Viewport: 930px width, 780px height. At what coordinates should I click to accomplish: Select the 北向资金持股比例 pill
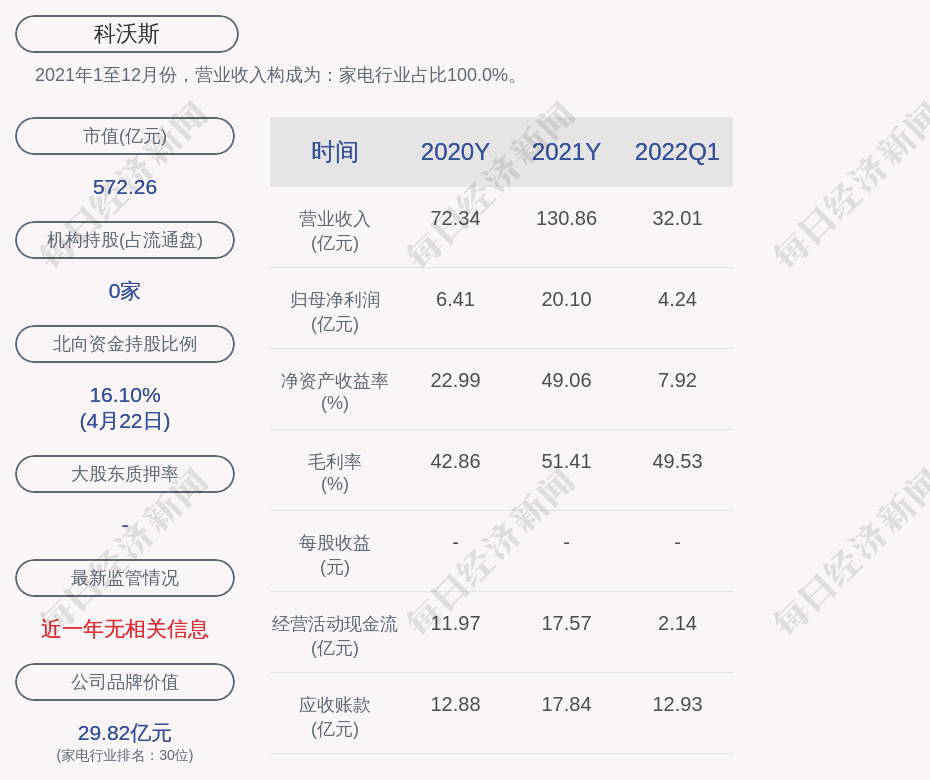(125, 344)
